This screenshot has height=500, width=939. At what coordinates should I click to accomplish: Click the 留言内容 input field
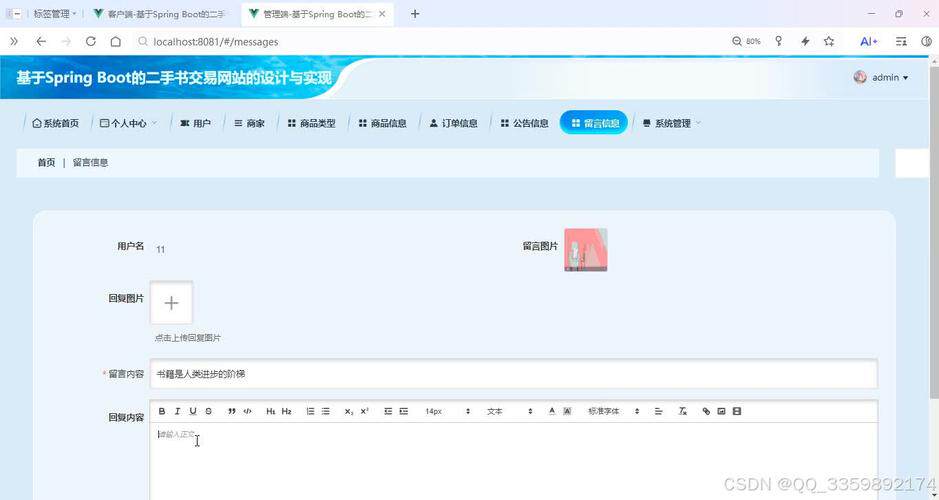(x=513, y=374)
